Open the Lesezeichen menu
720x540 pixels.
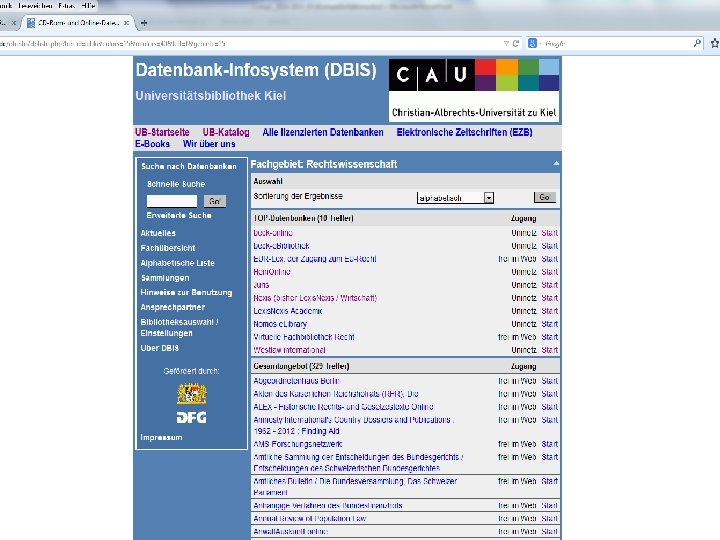coord(35,6)
